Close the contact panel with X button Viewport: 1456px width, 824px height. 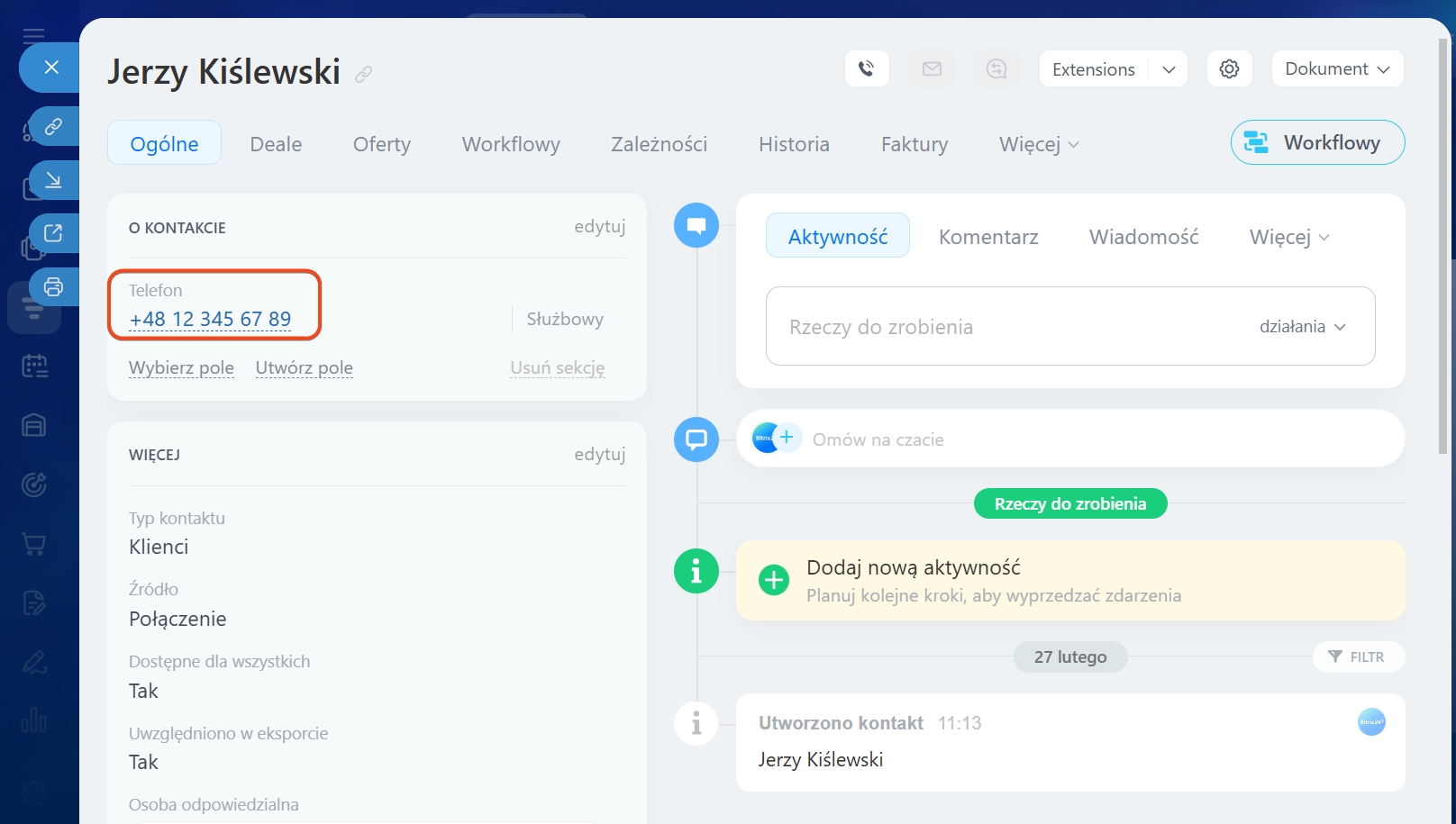pos(51,68)
